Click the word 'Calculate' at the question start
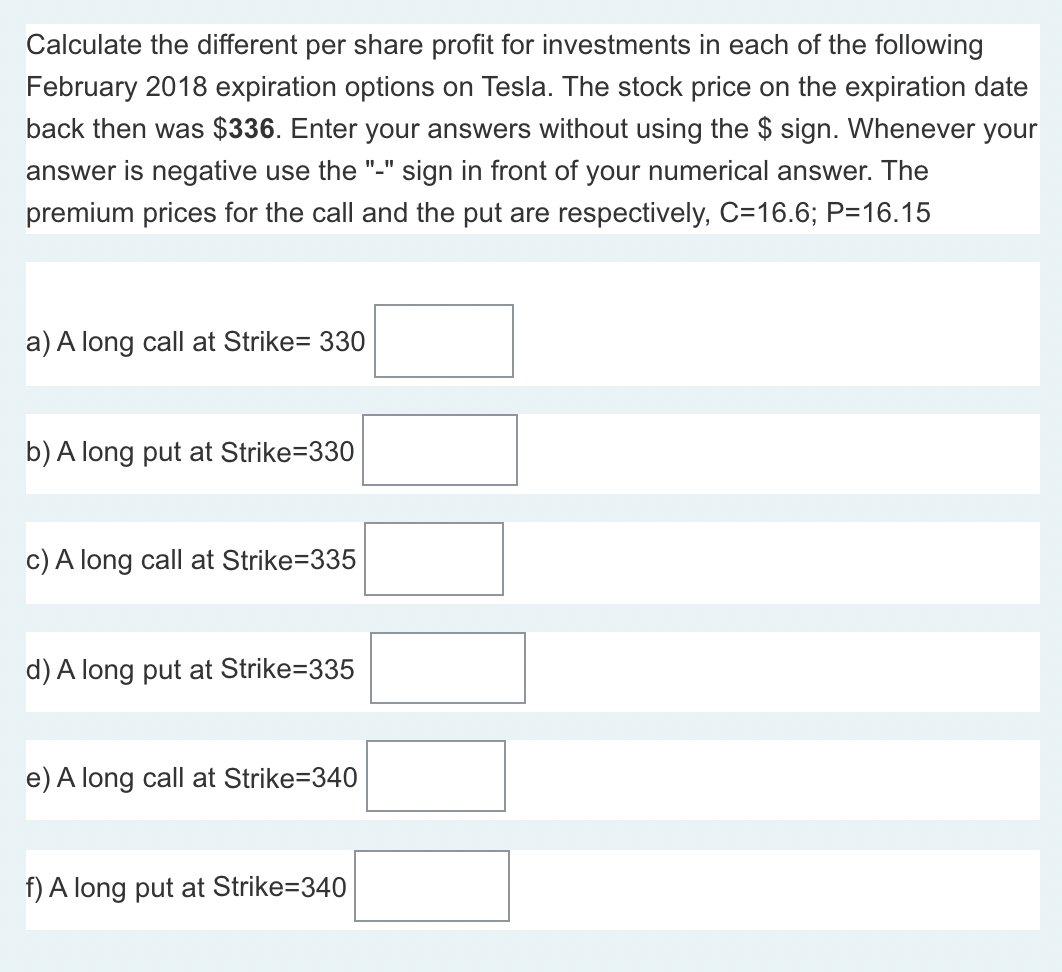The image size is (1062, 972). (x=85, y=45)
